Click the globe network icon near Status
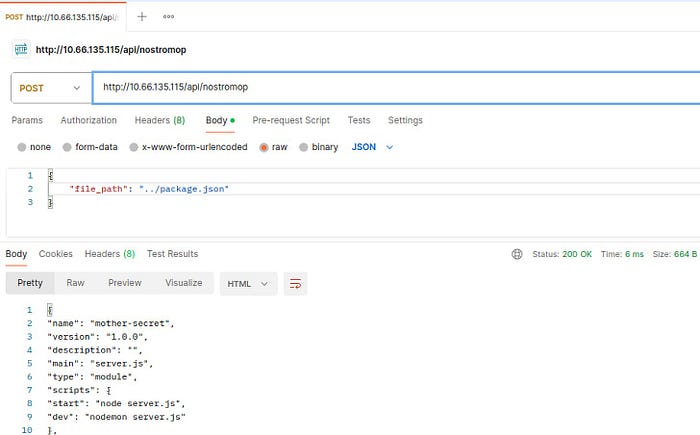This screenshot has width=700, height=435. [x=517, y=254]
